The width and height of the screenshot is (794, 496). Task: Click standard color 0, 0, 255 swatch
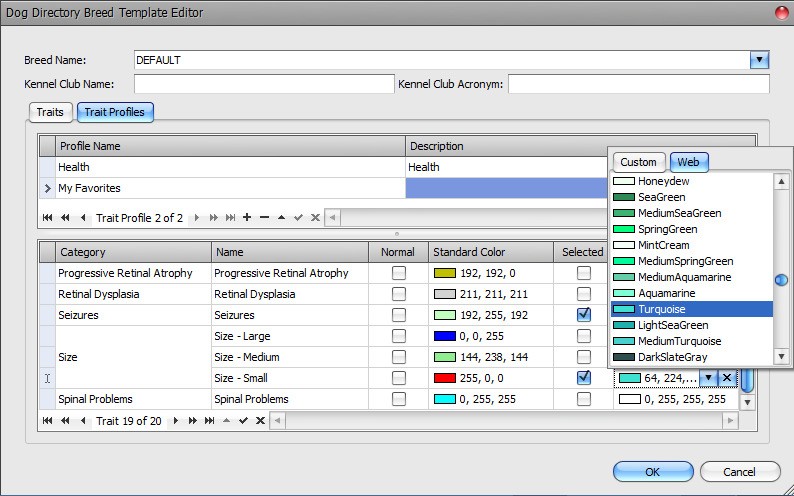coord(445,336)
